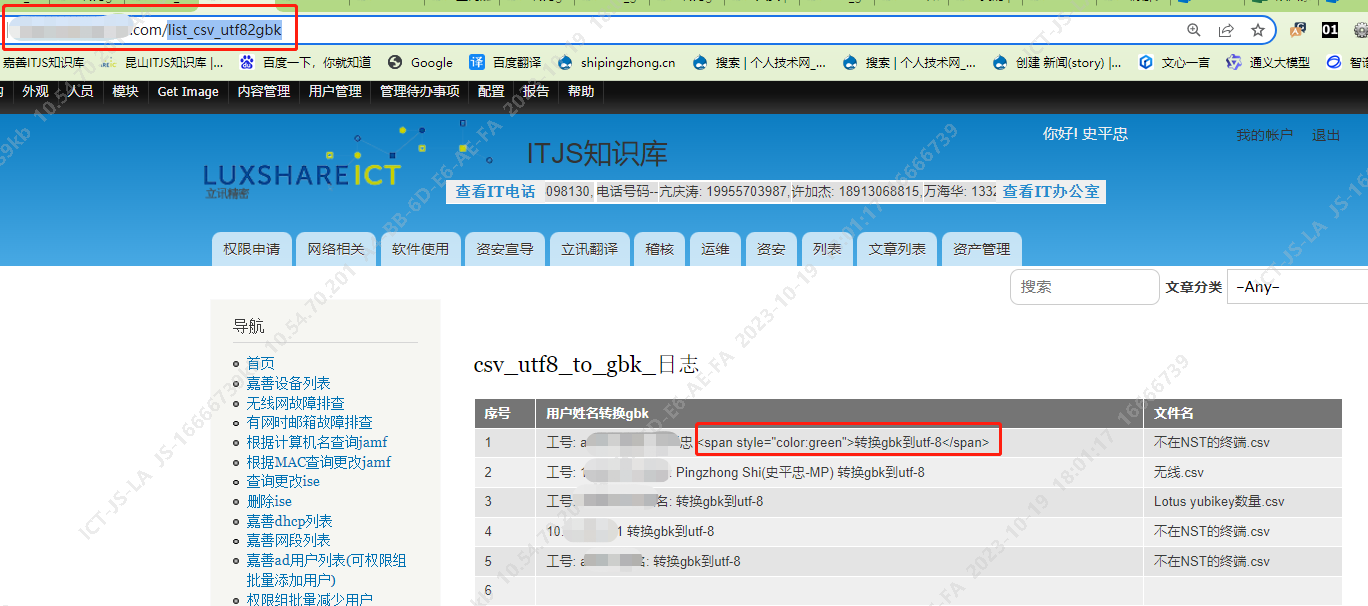This screenshot has height=606, width=1368.
Task: Open the 通义大模型 bookmark
Action: pos(1268,62)
